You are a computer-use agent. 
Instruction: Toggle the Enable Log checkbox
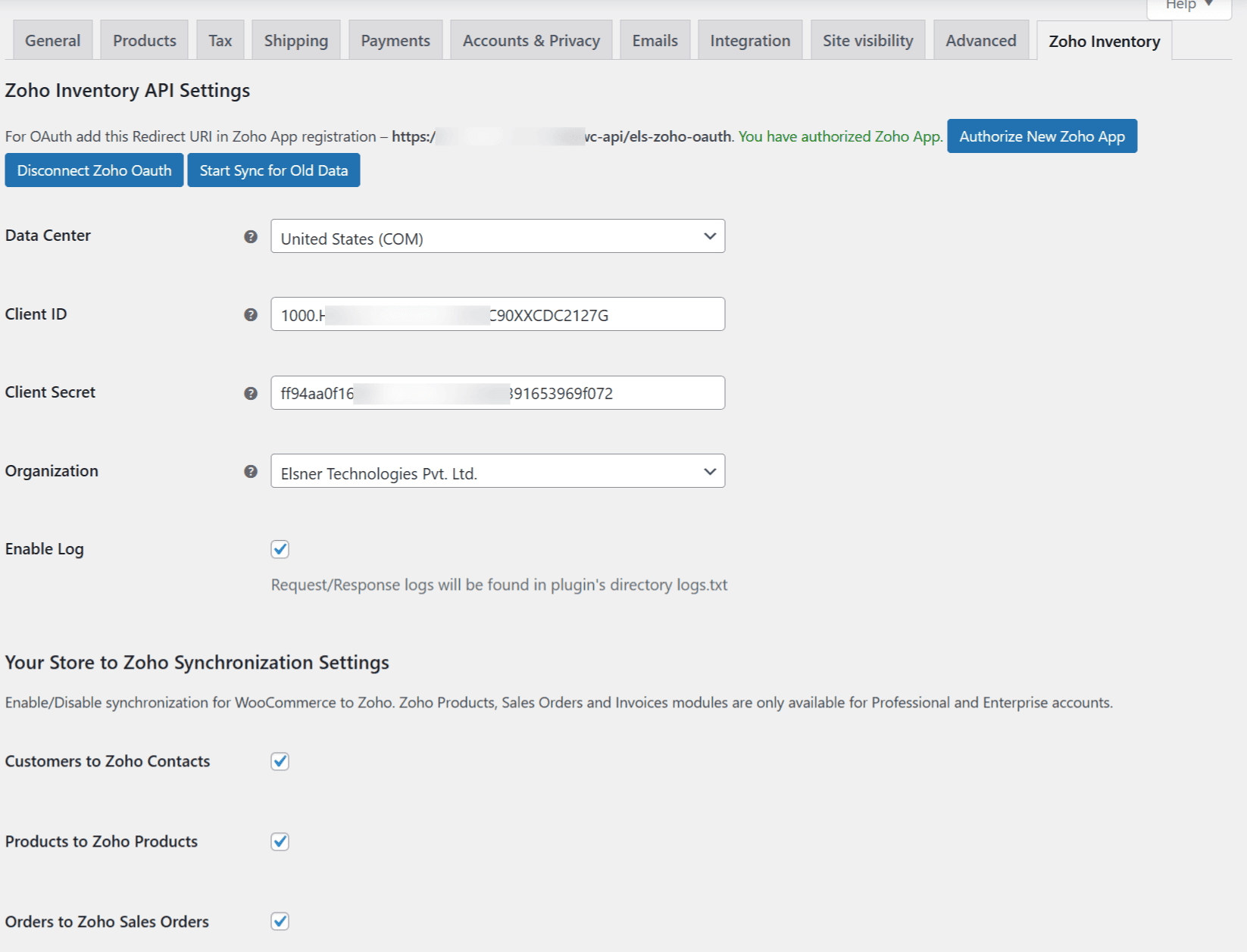pos(280,549)
